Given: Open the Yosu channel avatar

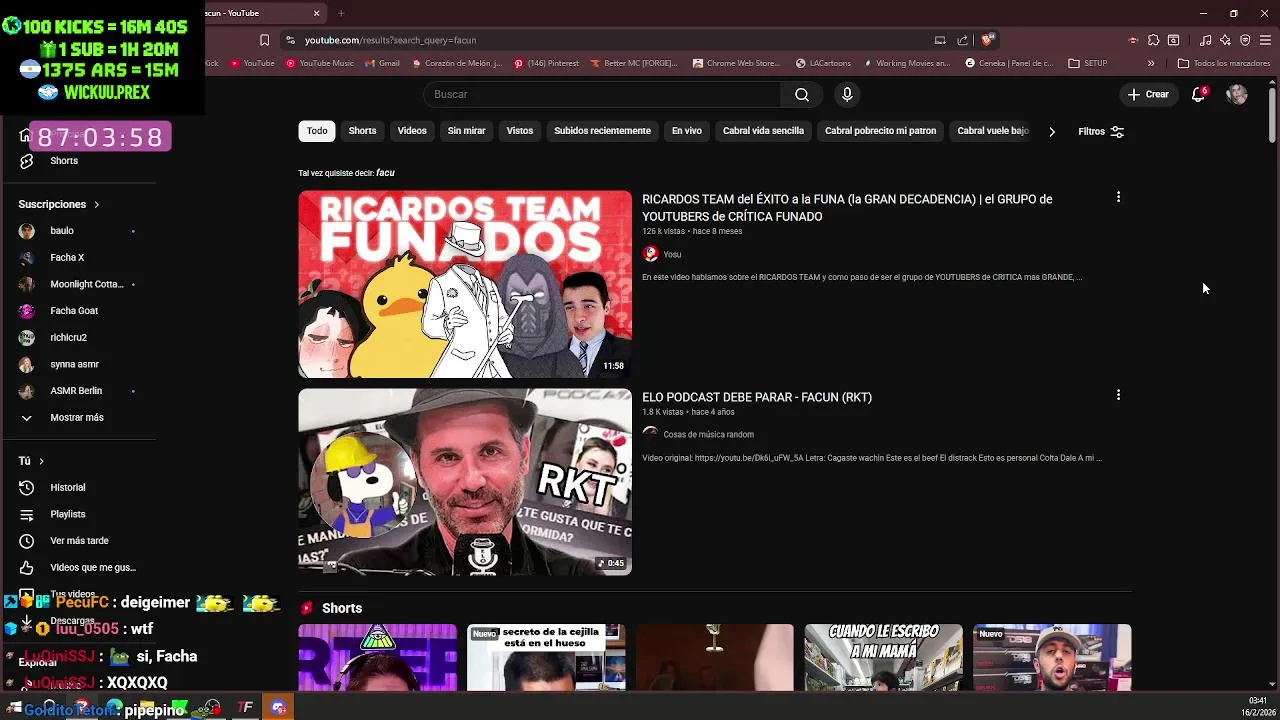Looking at the screenshot, I should pos(650,254).
